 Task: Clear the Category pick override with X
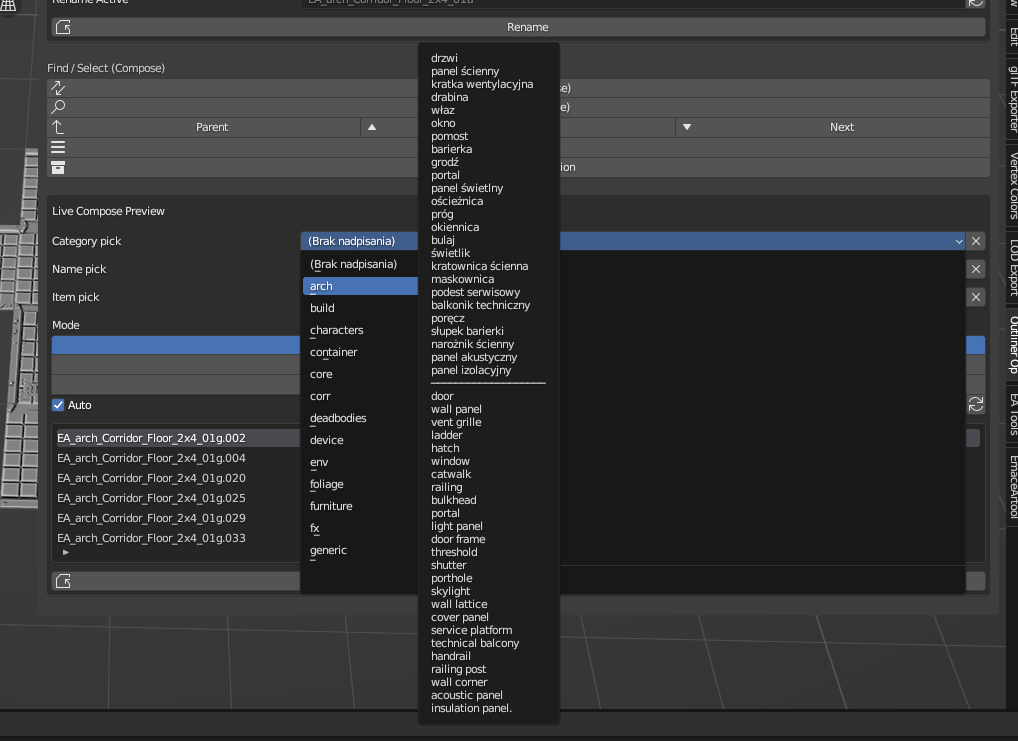tap(976, 241)
